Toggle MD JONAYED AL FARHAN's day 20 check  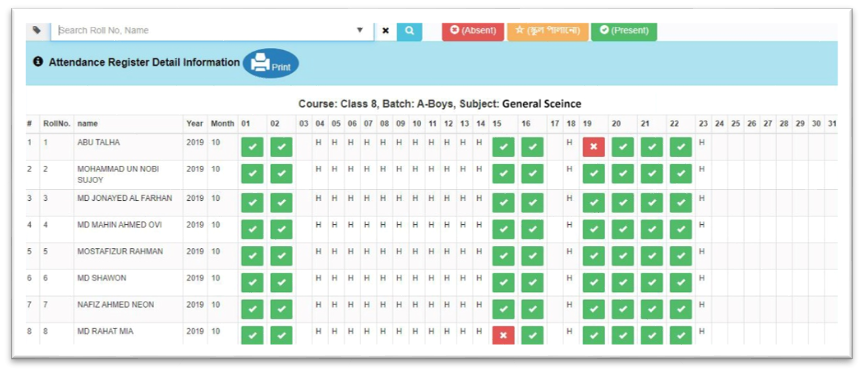pos(622,203)
